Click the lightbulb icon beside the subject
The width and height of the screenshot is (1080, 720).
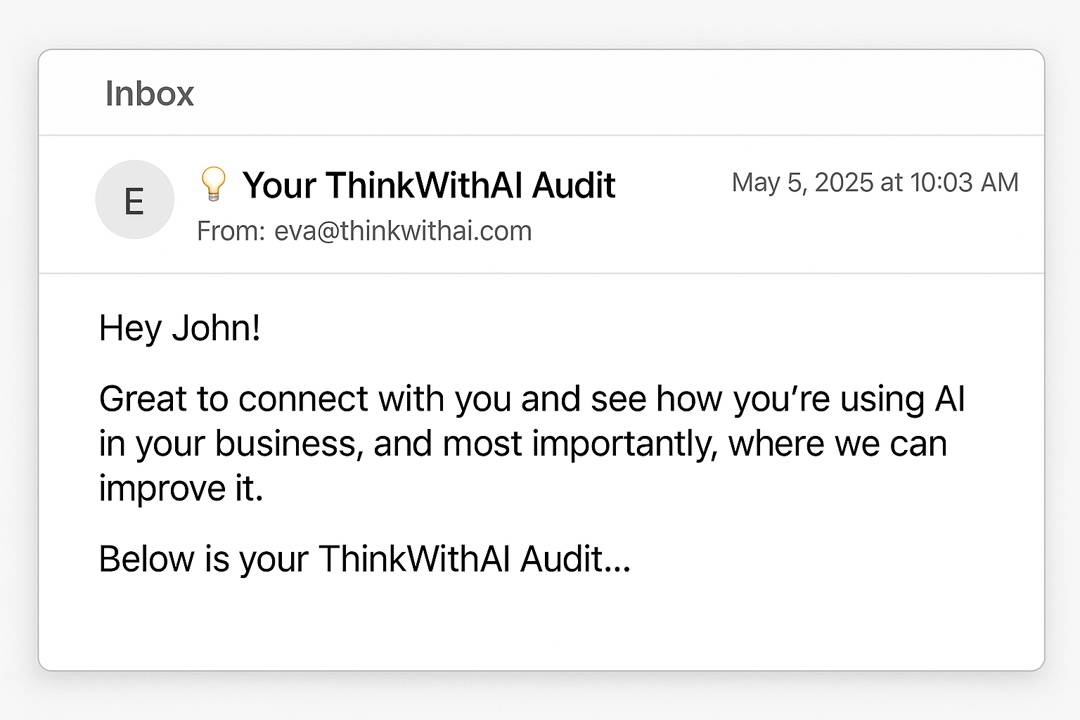(x=213, y=183)
